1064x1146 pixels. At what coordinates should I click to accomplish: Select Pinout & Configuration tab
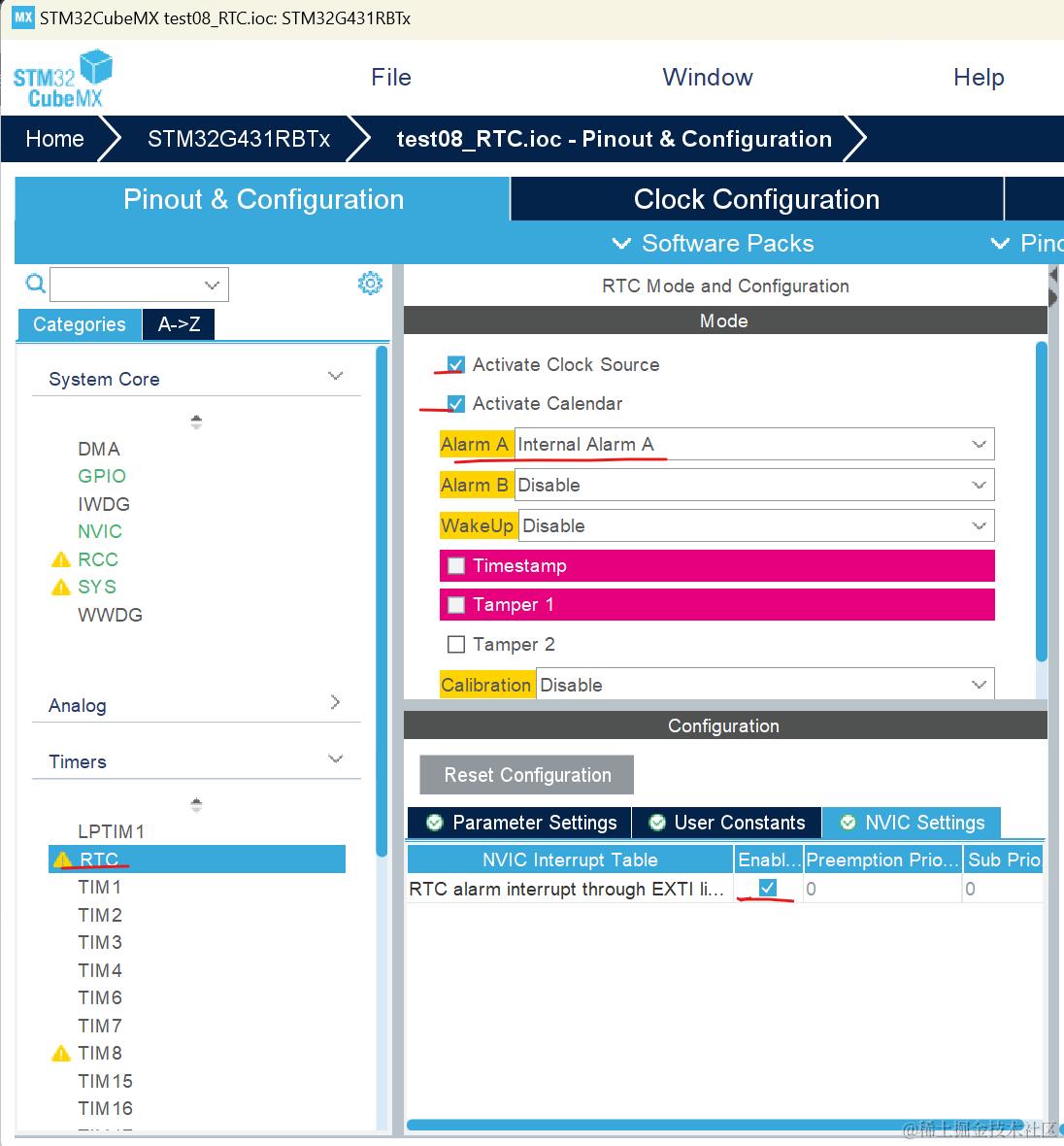pyautogui.click(x=262, y=199)
